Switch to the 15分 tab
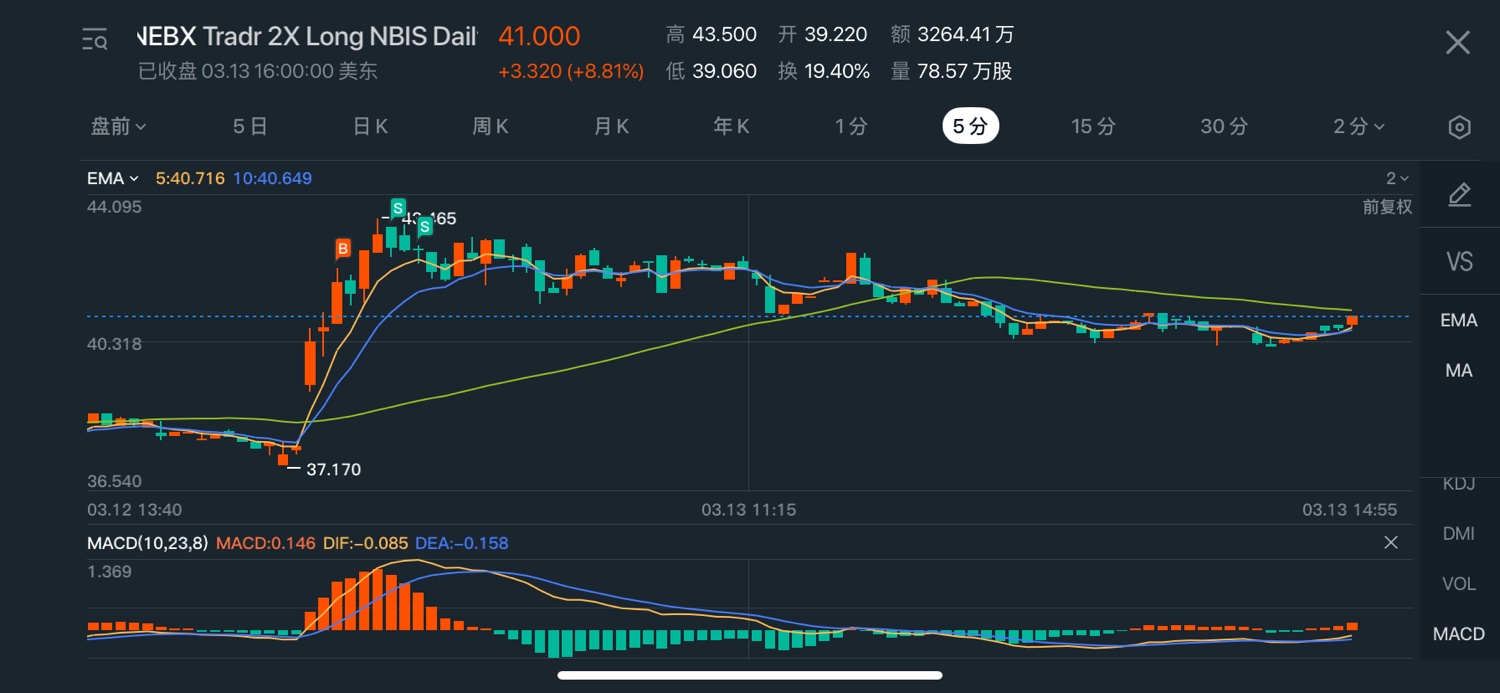 (x=1093, y=127)
